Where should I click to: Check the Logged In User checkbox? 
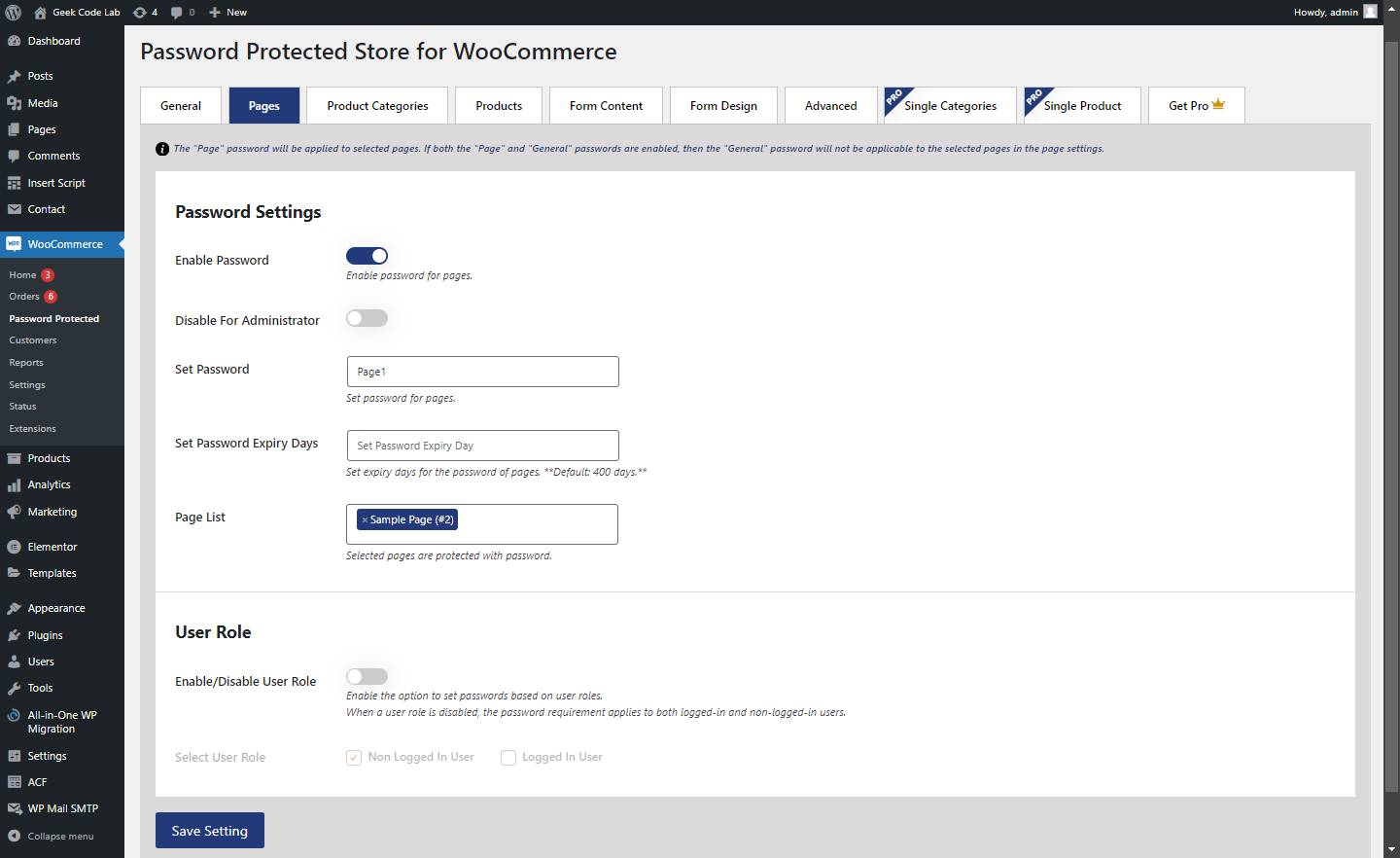coord(508,758)
